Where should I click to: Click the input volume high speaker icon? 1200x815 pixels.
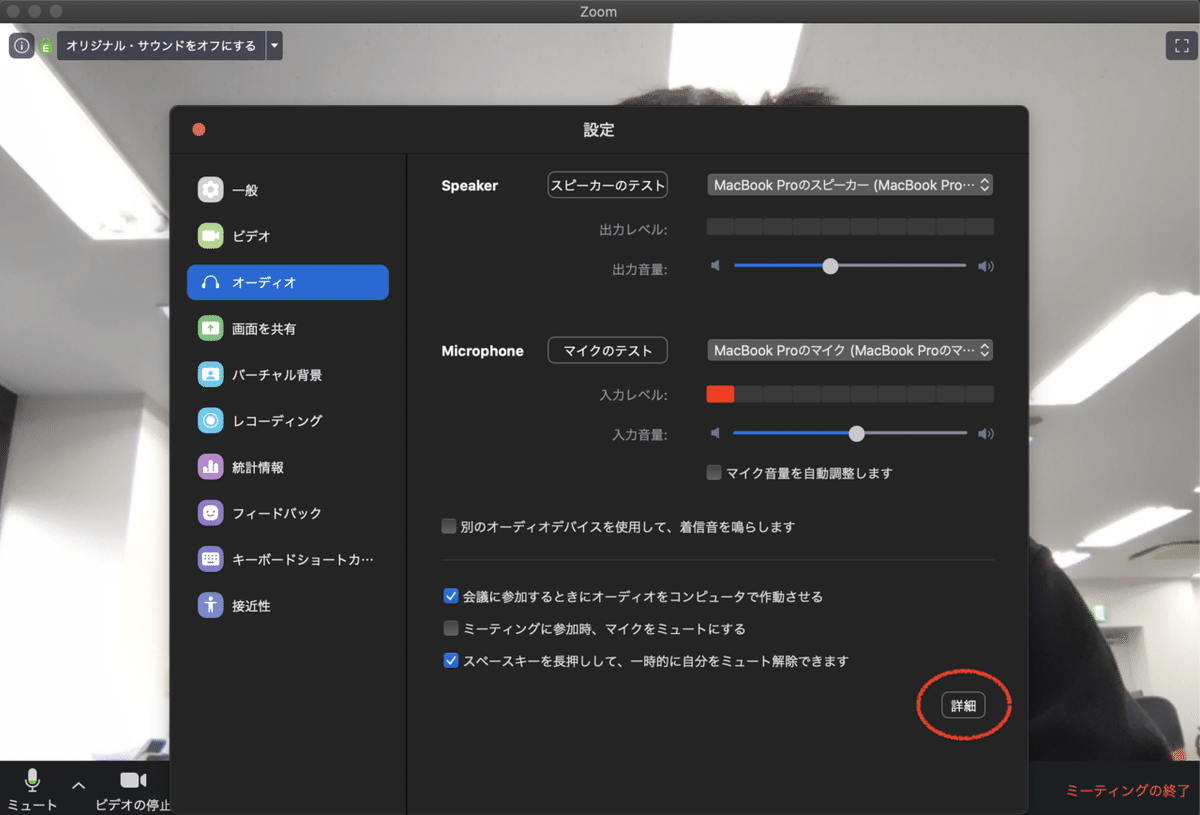[986, 434]
